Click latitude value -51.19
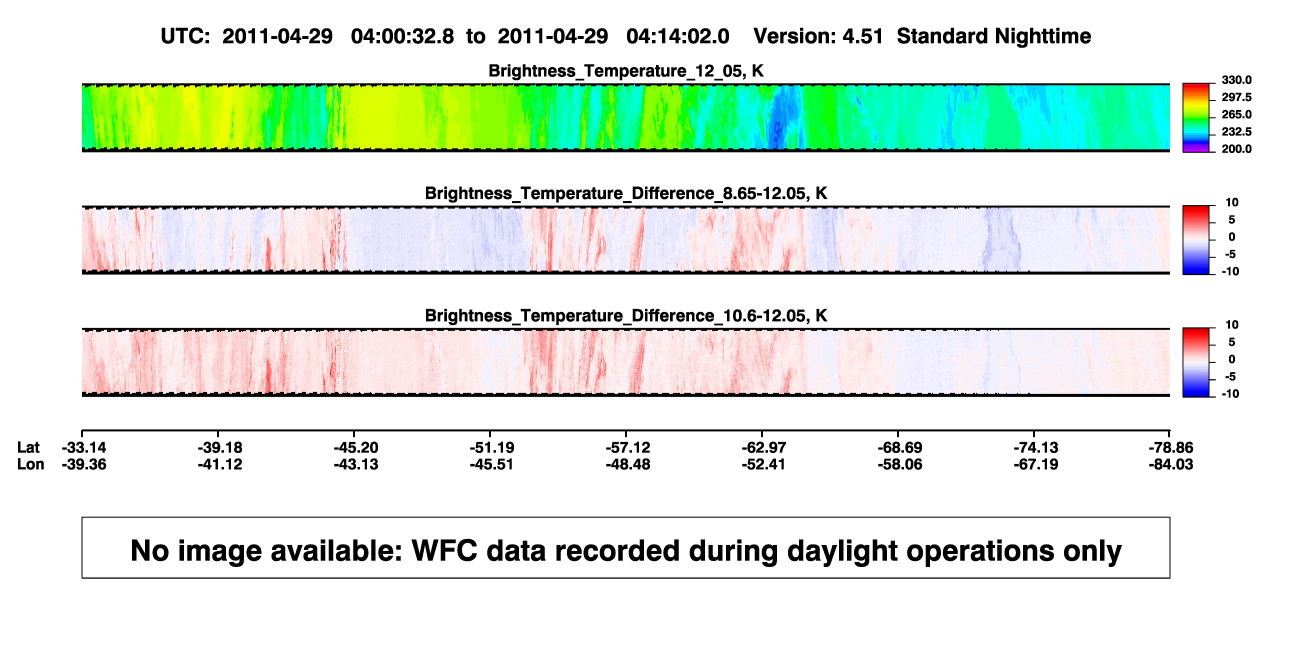Image resolution: width=1300 pixels, height=667 pixels. pyautogui.click(x=491, y=447)
